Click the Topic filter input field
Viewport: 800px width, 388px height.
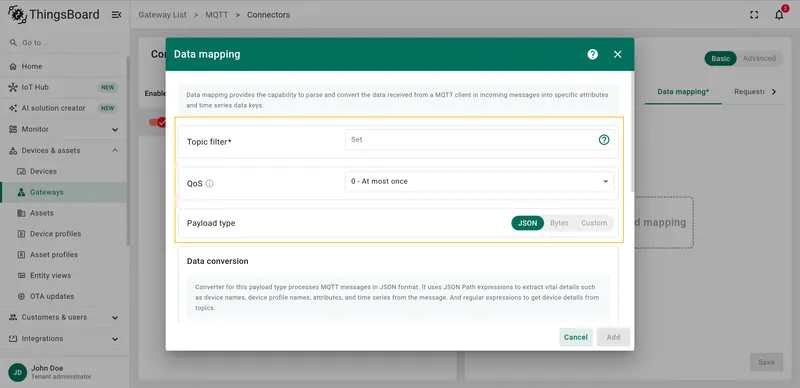pos(471,139)
